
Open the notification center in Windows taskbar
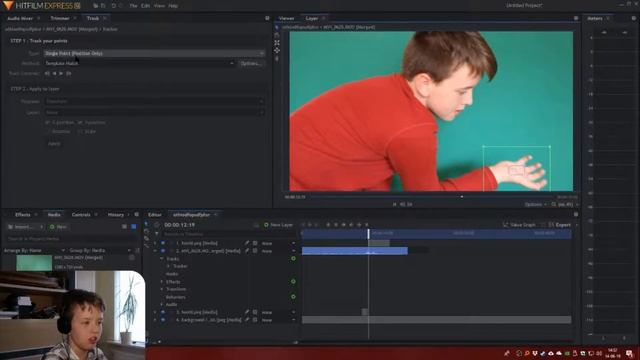(x=630, y=353)
